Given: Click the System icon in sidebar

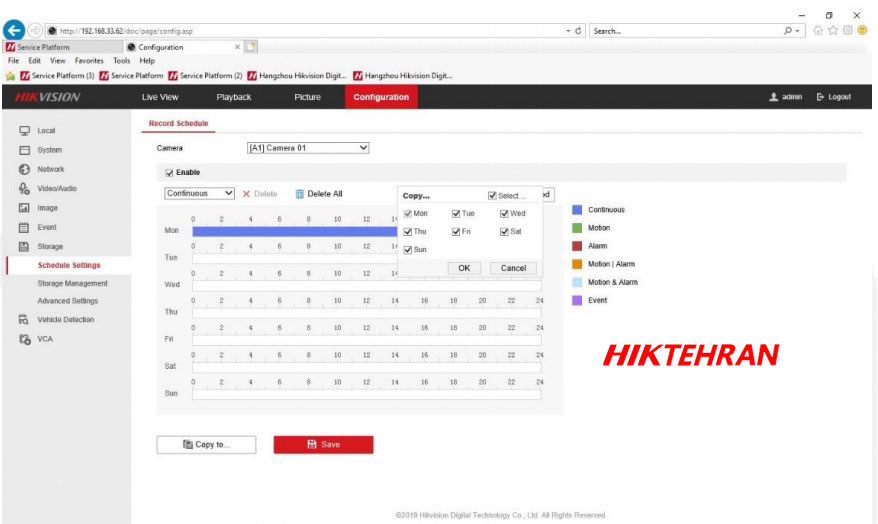Looking at the screenshot, I should 25,150.
